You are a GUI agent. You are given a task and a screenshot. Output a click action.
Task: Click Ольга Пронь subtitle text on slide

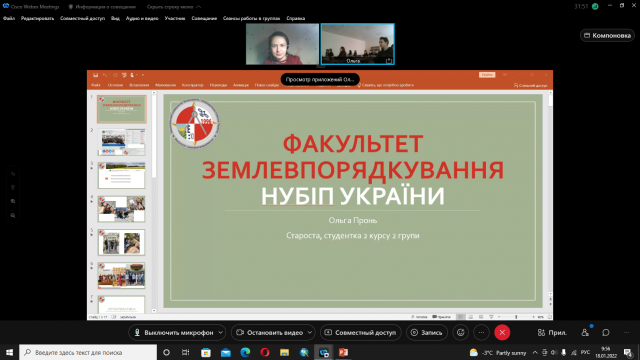point(353,220)
